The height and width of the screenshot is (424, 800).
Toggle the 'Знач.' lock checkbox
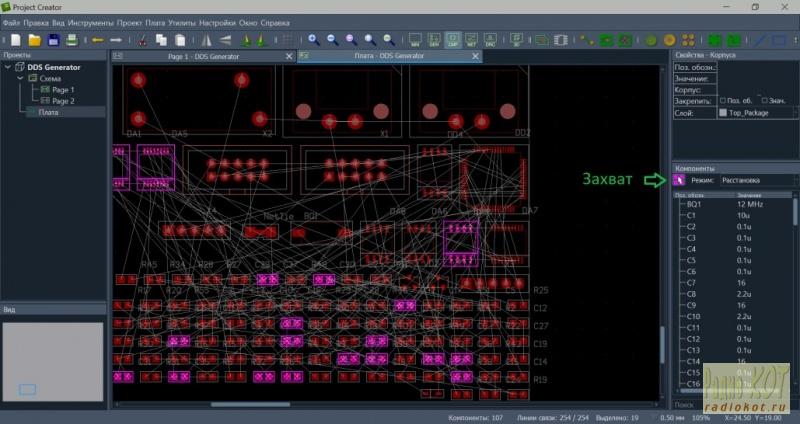point(765,101)
